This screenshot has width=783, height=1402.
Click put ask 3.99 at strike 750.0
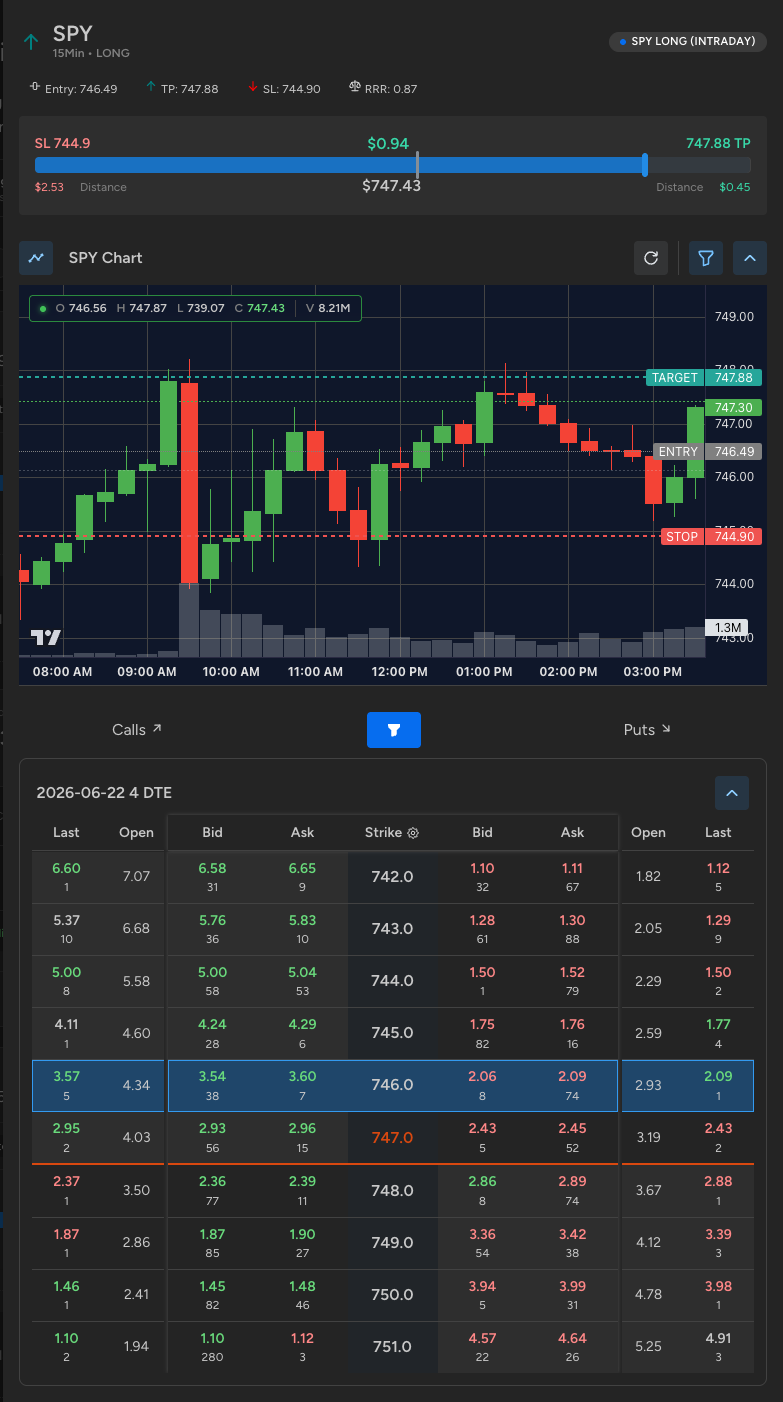point(572,1286)
